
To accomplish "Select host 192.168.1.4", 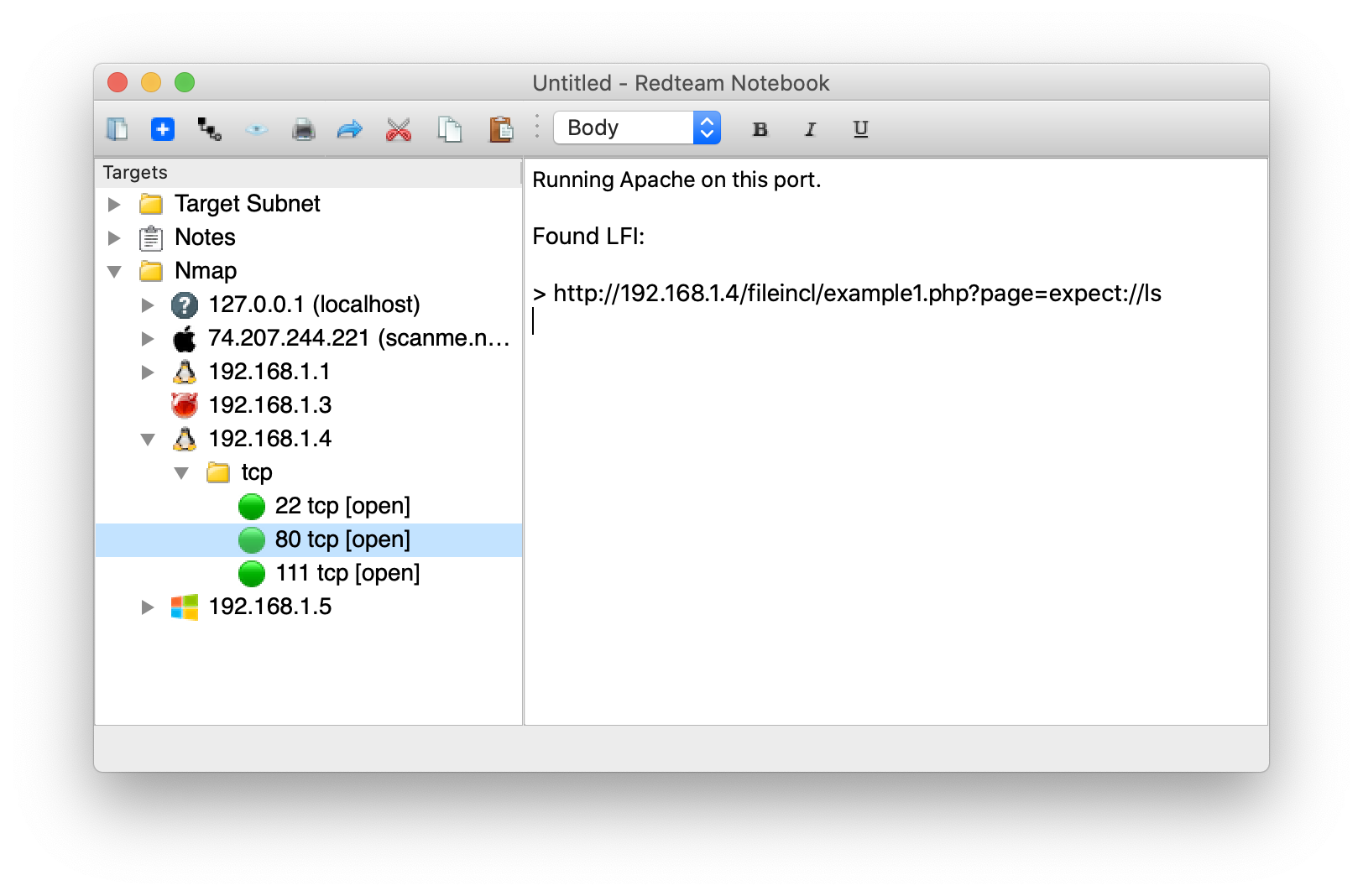I will 269,439.
